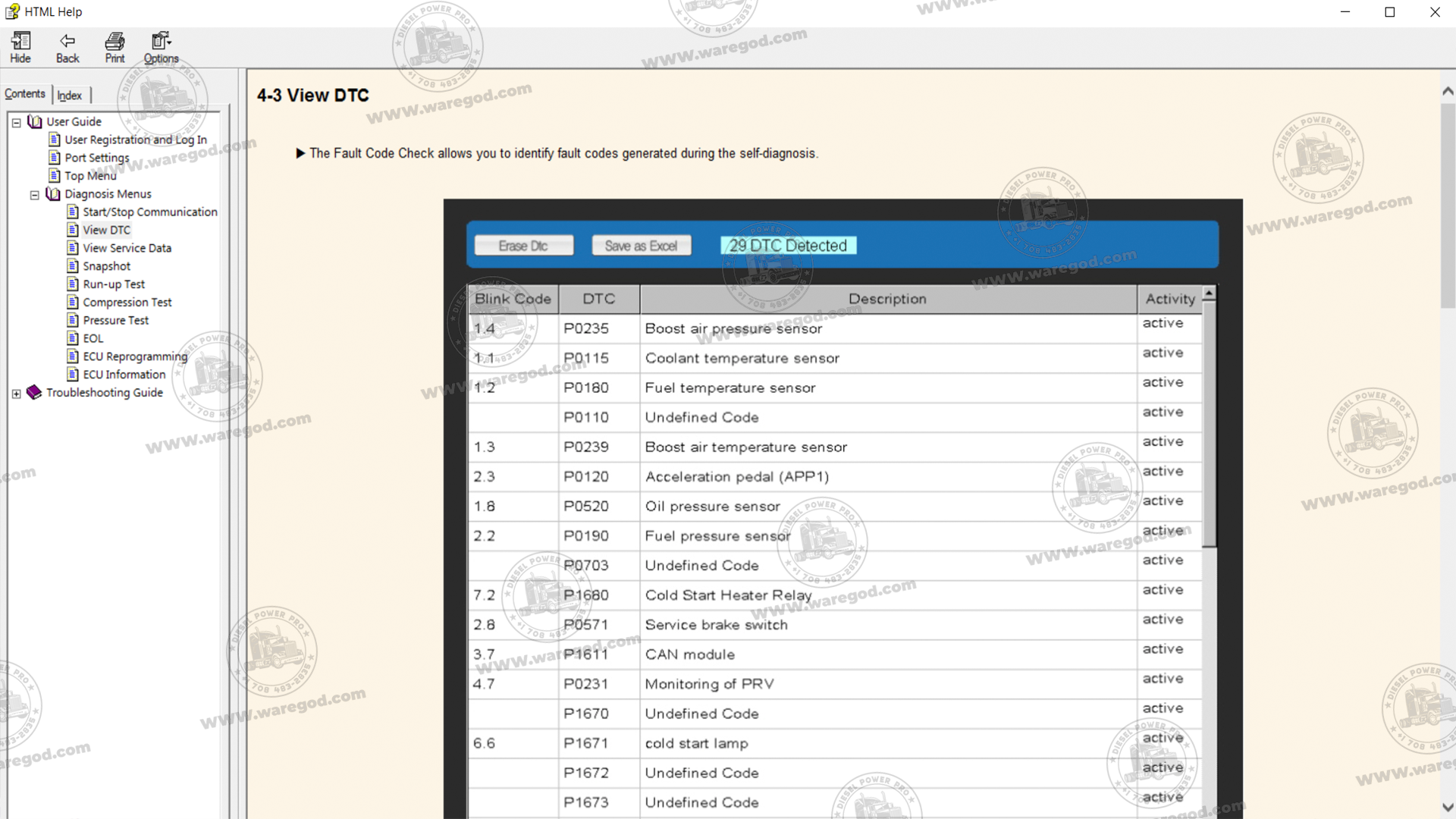
Task: Click the Back arrow icon
Action: coord(67,41)
